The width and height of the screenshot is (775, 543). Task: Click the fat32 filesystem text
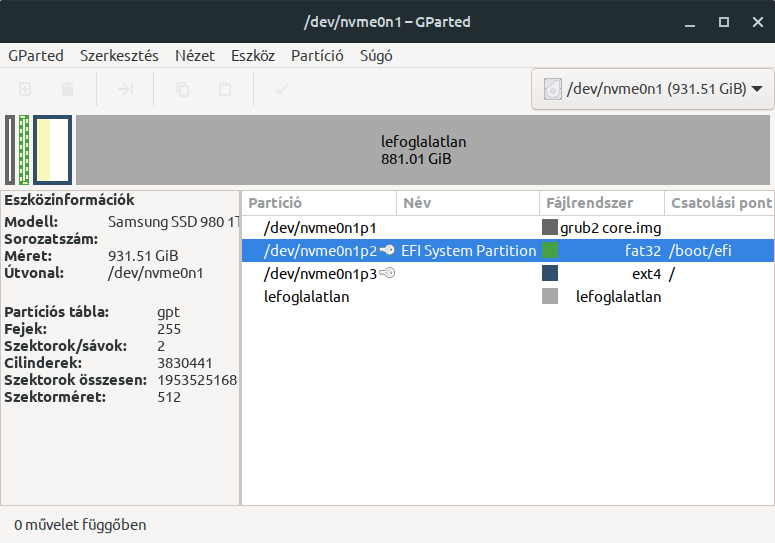point(643,251)
